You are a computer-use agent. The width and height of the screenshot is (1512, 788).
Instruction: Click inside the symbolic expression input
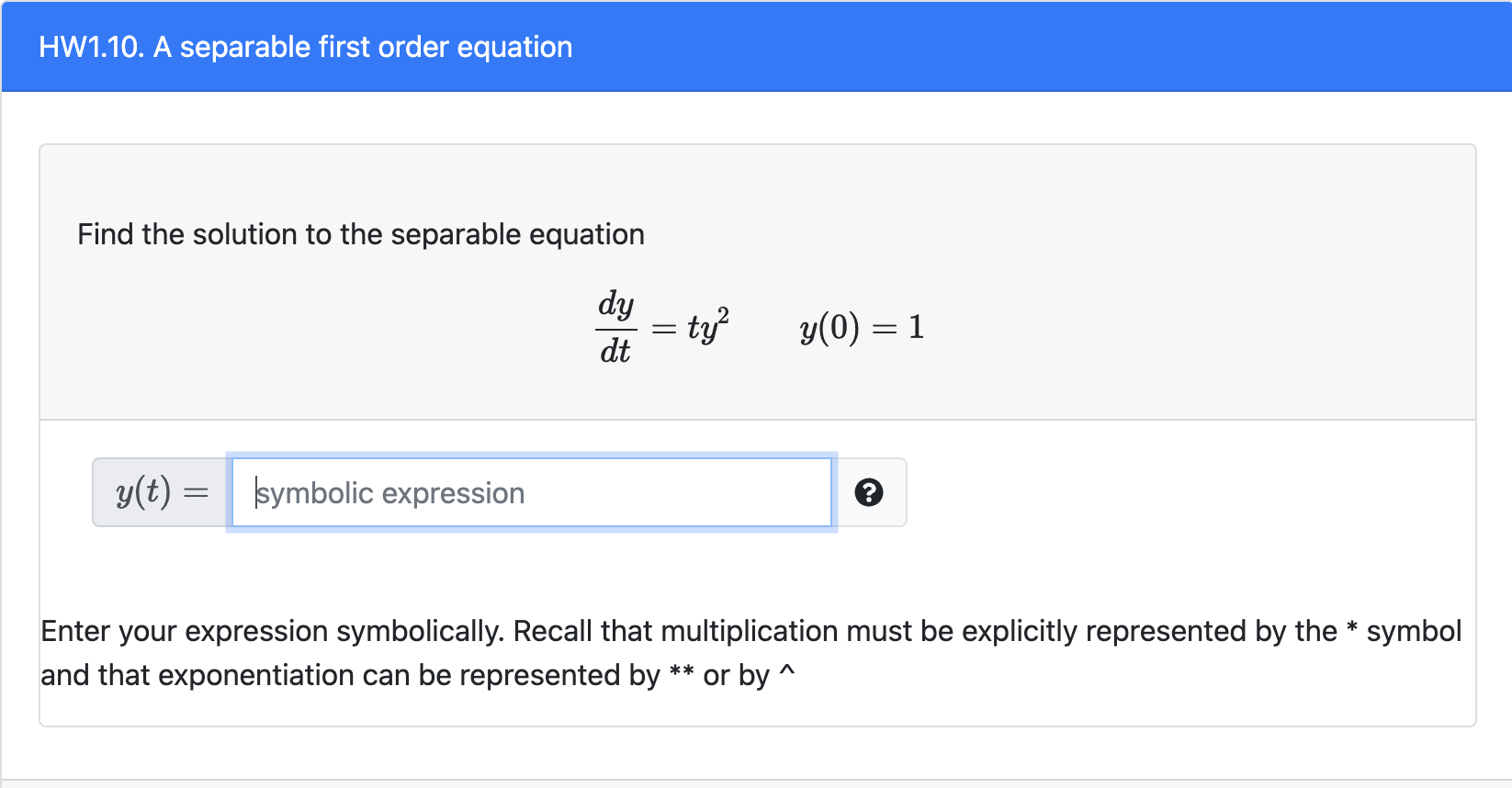coord(531,492)
